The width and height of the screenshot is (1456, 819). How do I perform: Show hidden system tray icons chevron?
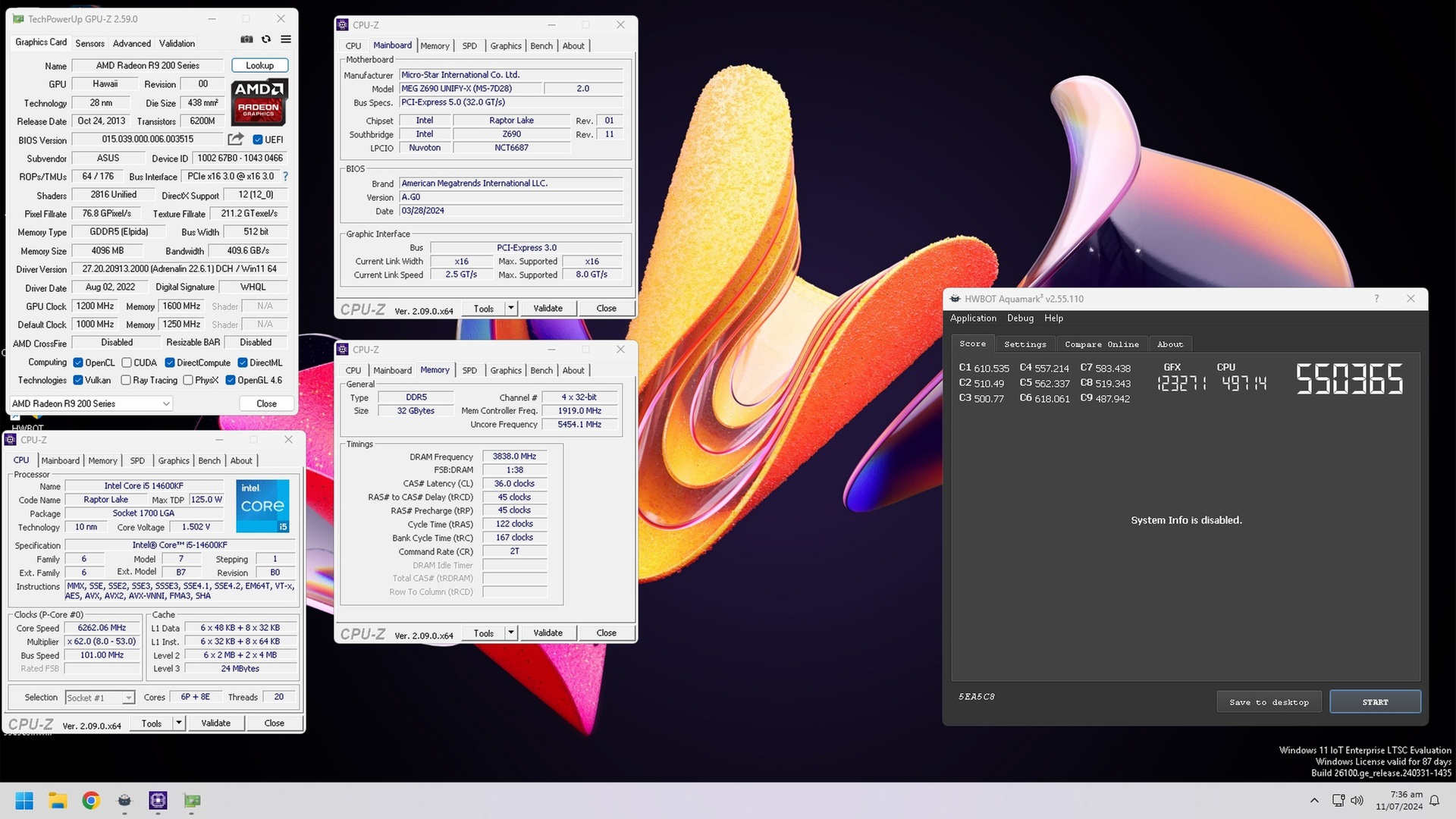point(1314,801)
